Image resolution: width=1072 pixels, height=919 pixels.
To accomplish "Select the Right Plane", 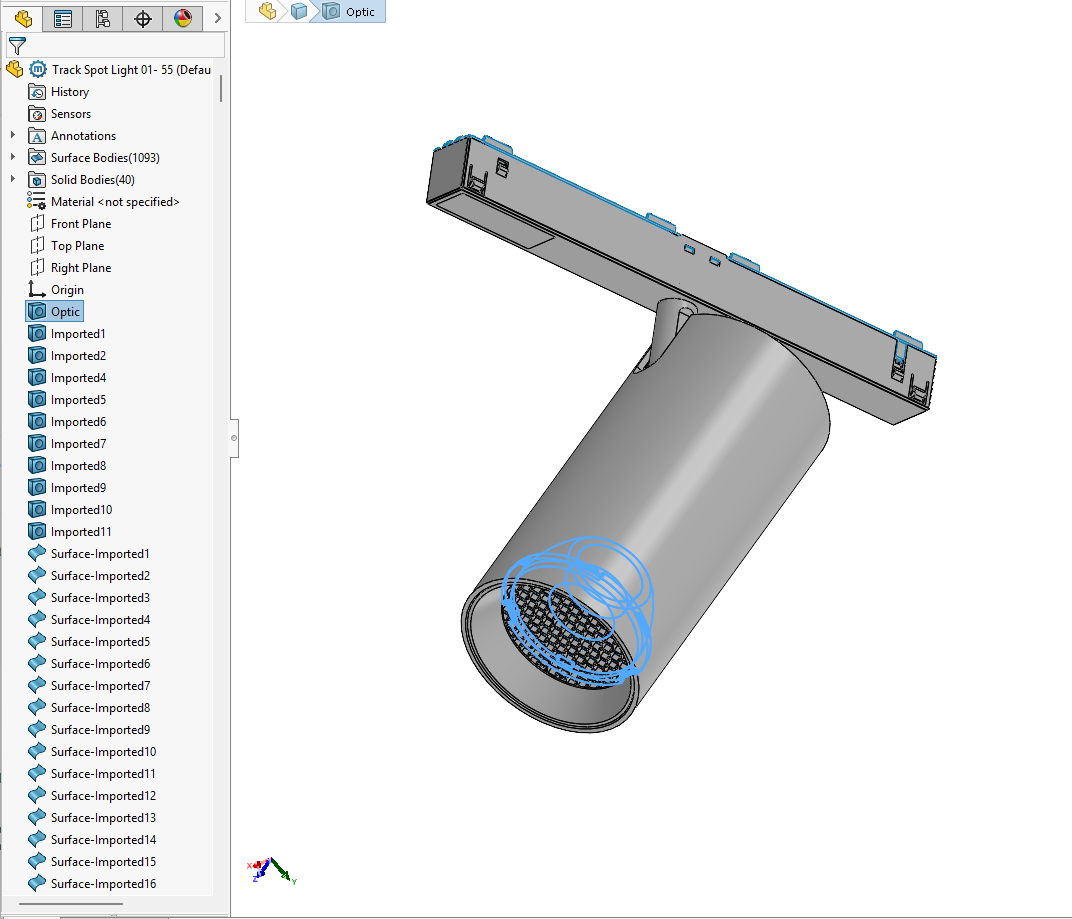I will tap(81, 267).
